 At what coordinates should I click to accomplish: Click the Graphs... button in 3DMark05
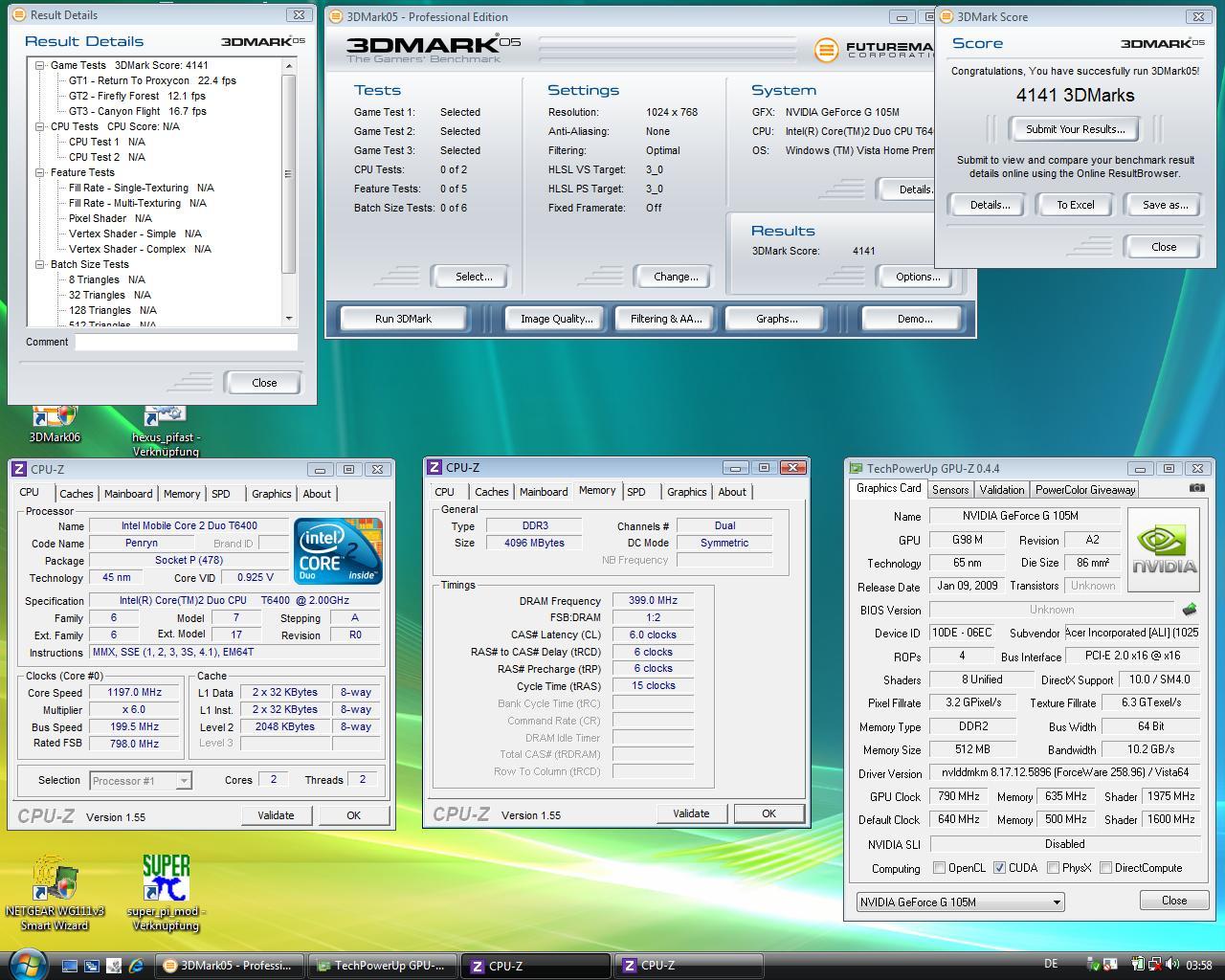[776, 319]
